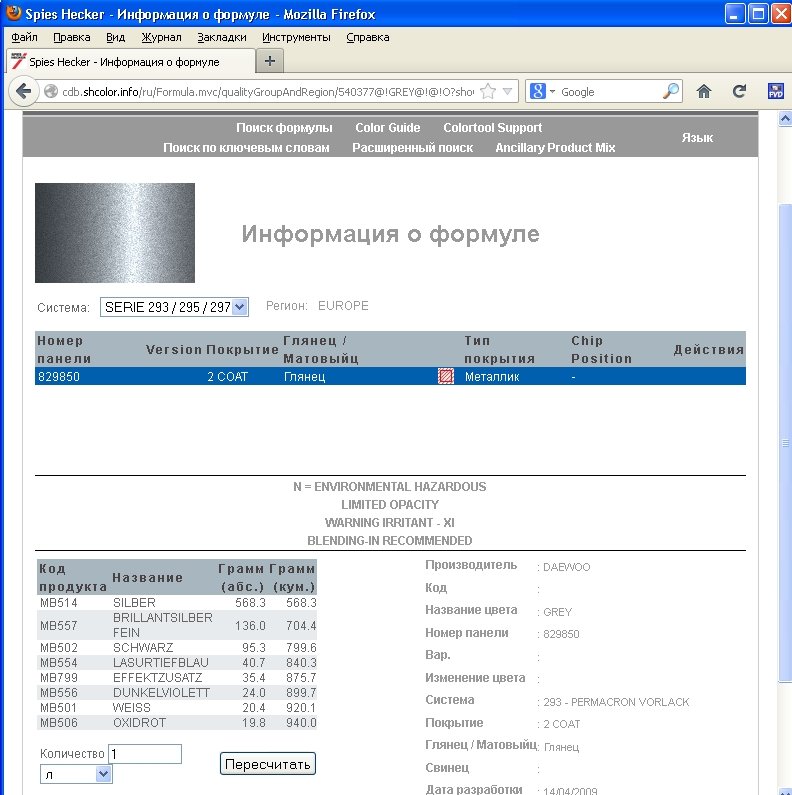This screenshot has width=792, height=795.
Task: Click the Количество input field
Action: click(145, 754)
